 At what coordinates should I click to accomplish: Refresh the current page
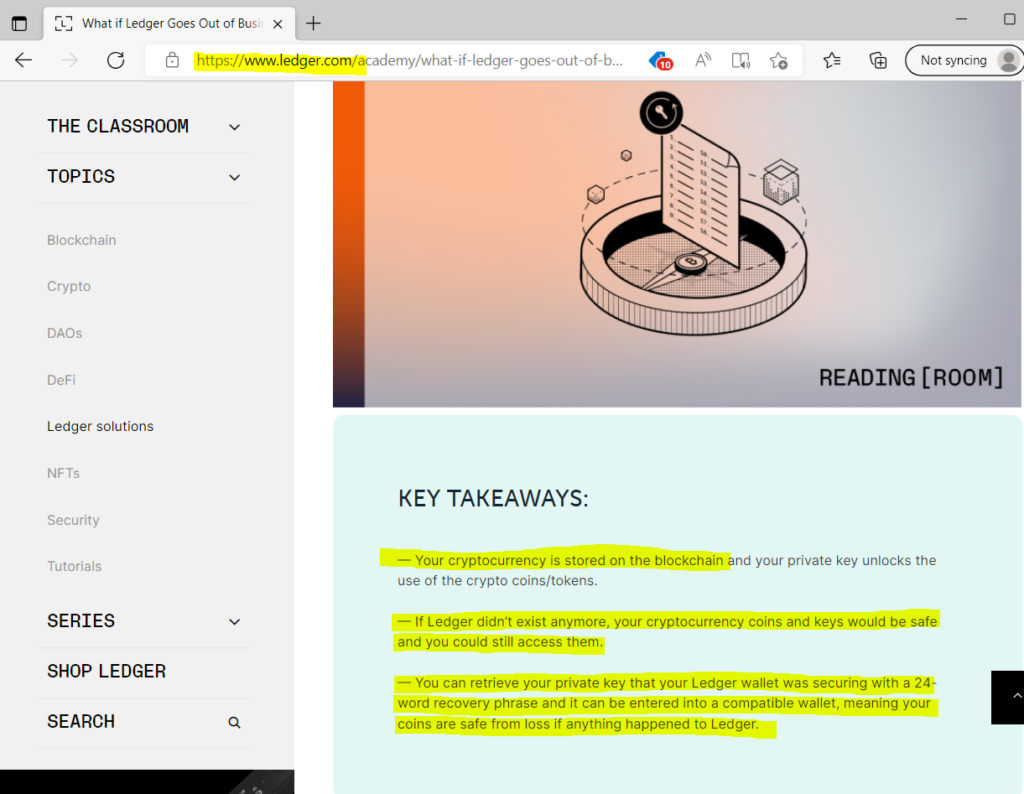point(115,60)
